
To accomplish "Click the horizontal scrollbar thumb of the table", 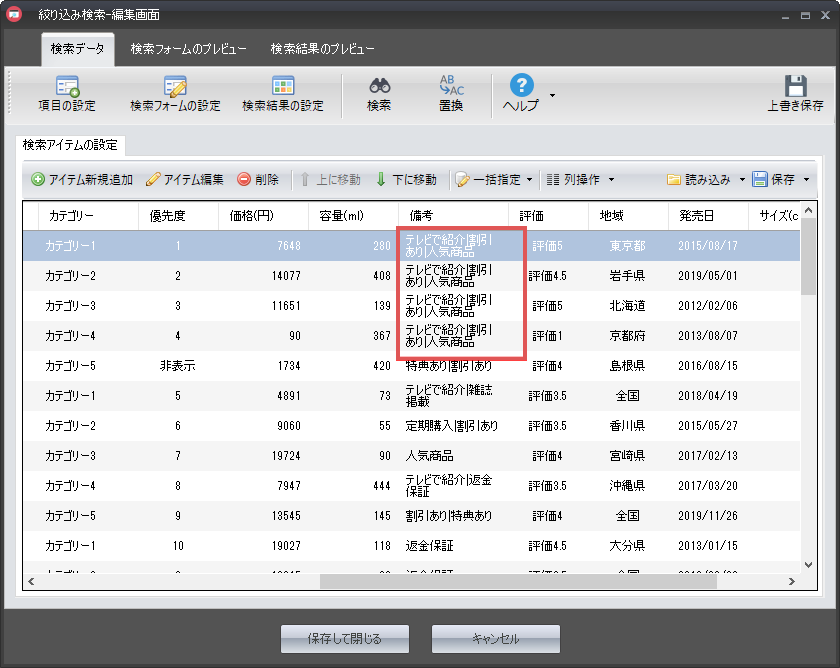I will pyautogui.click(x=450, y=581).
